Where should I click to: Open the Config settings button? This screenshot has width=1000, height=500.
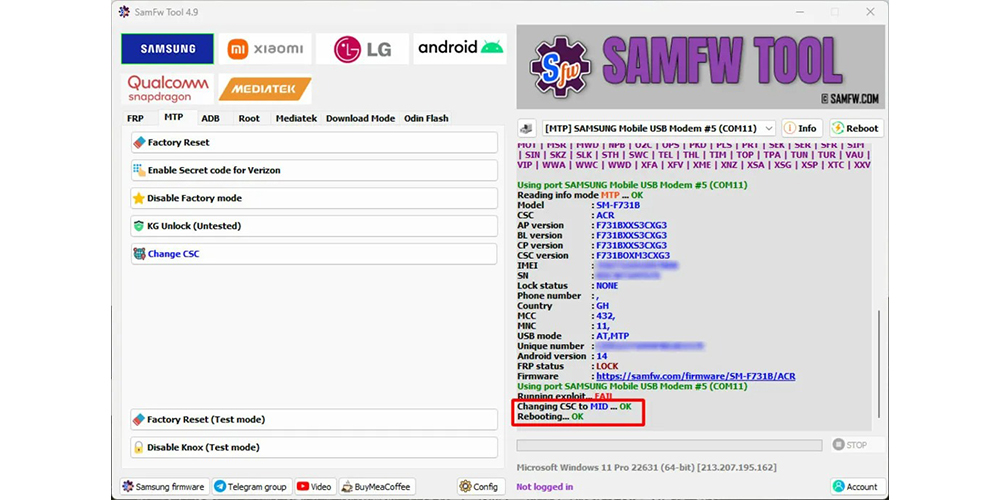point(481,487)
